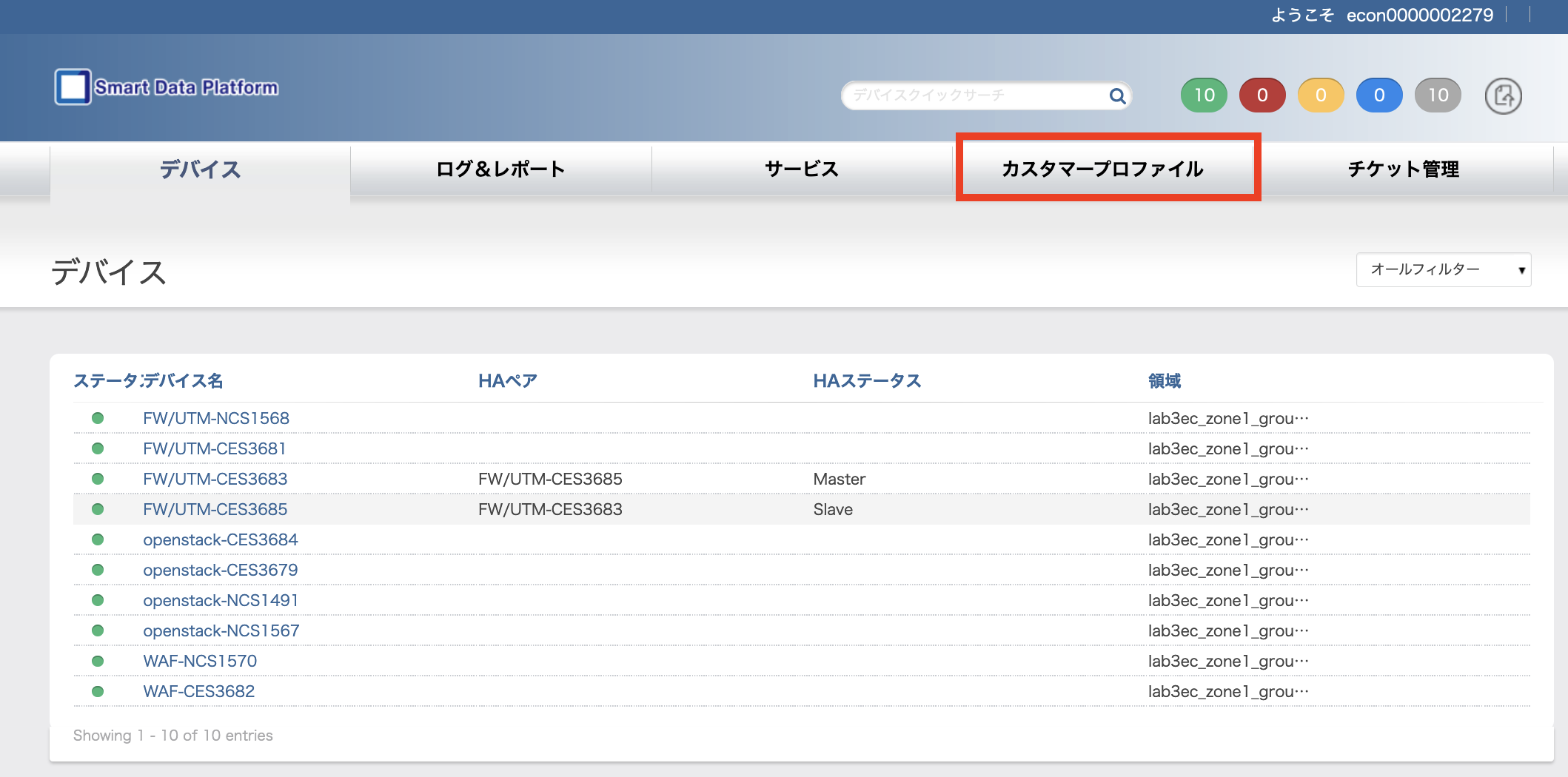This screenshot has height=777, width=1568.
Task: Open device WAF-NCS1570
Action: point(200,661)
